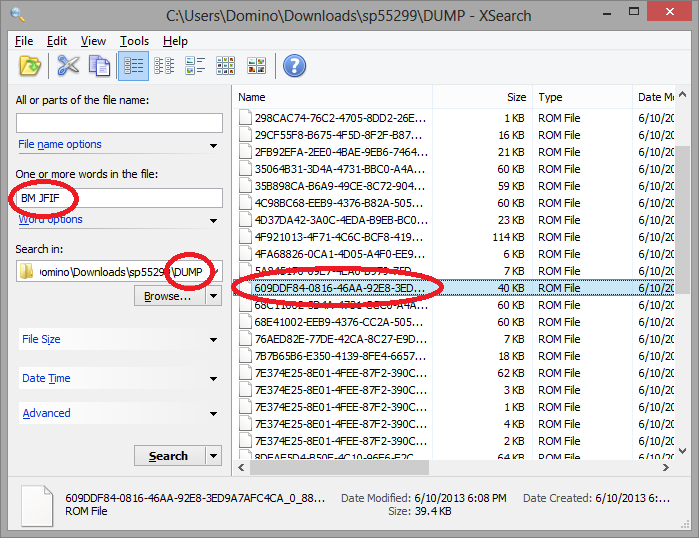Click the Search button

coord(170,456)
